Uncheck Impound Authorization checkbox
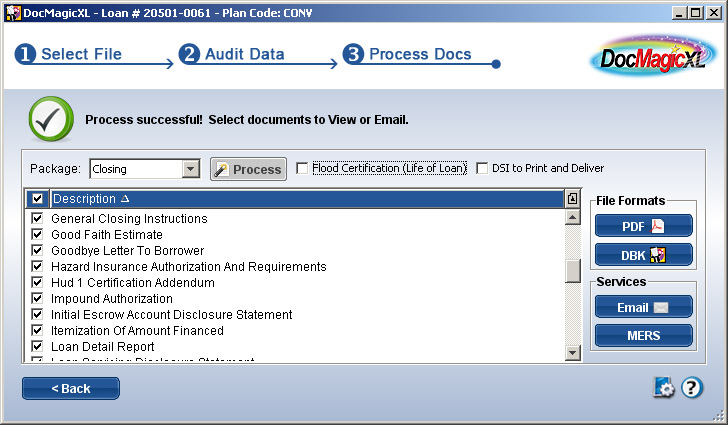The width and height of the screenshot is (728, 425). pyautogui.click(x=37, y=298)
